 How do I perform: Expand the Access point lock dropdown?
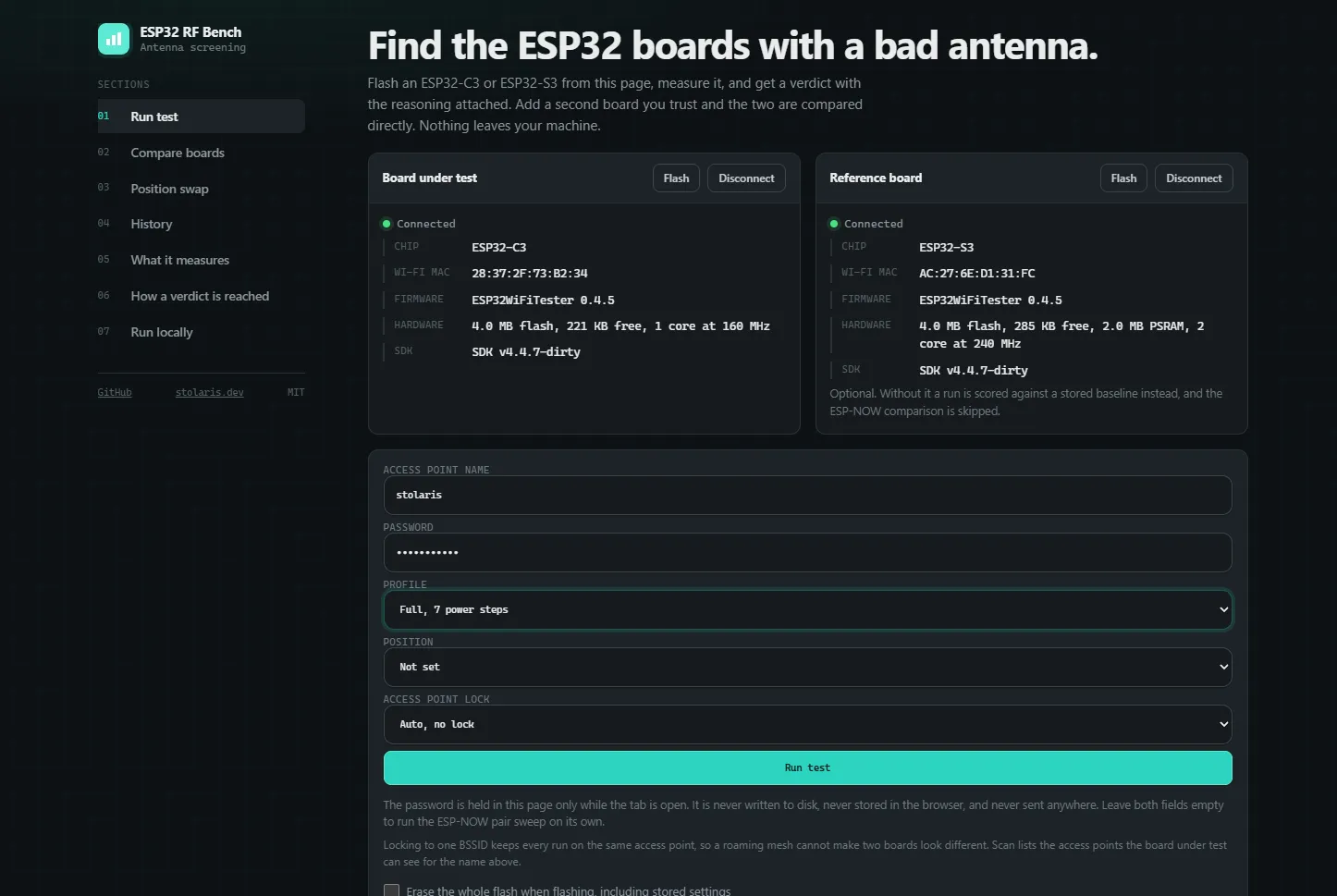(x=807, y=724)
